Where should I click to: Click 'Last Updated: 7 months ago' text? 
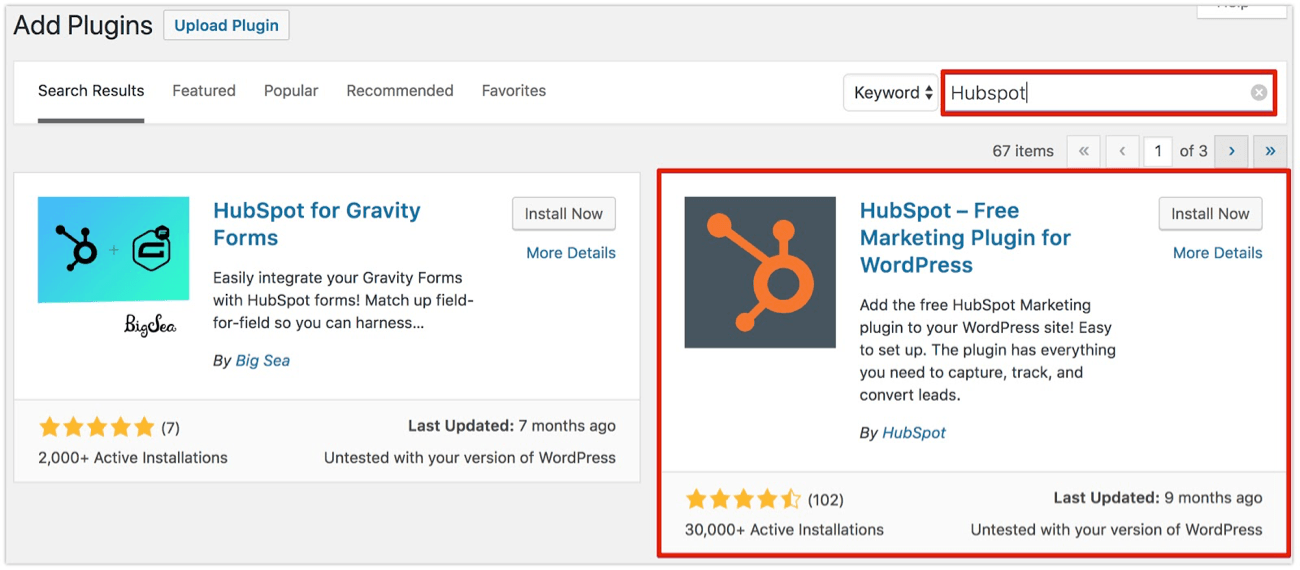512,426
